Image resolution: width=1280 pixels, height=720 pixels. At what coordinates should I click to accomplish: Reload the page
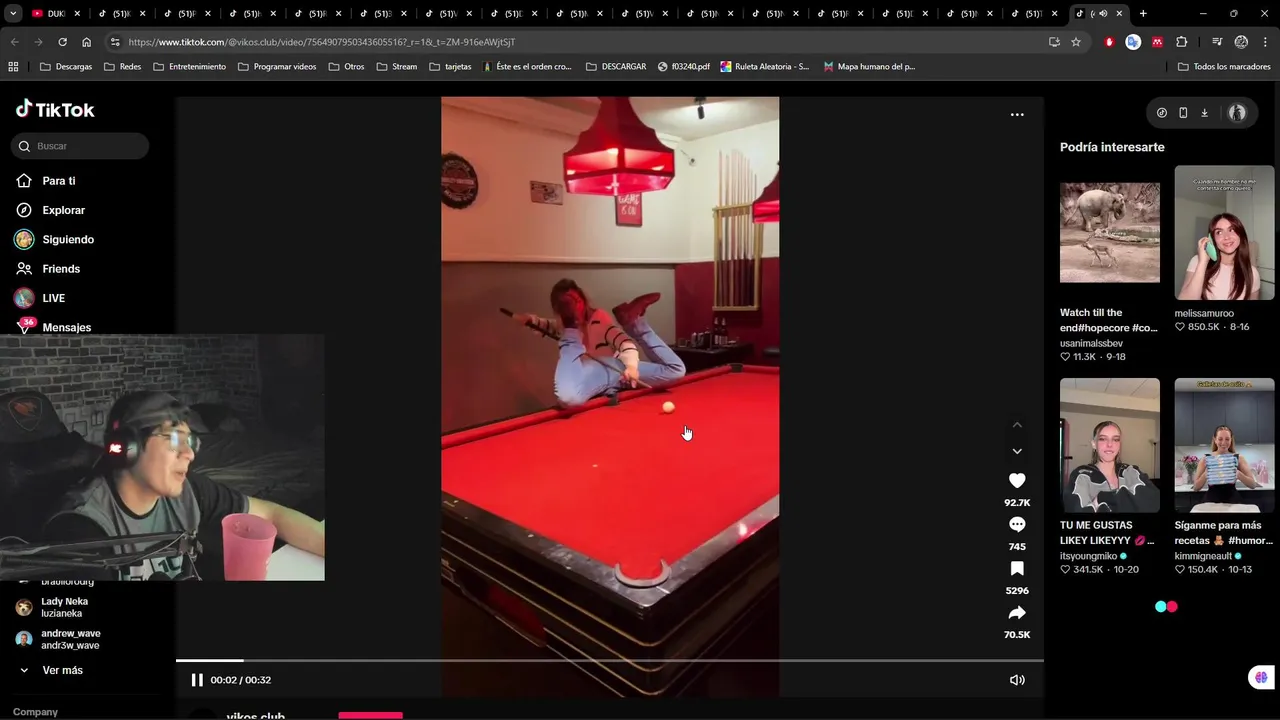tap(62, 42)
